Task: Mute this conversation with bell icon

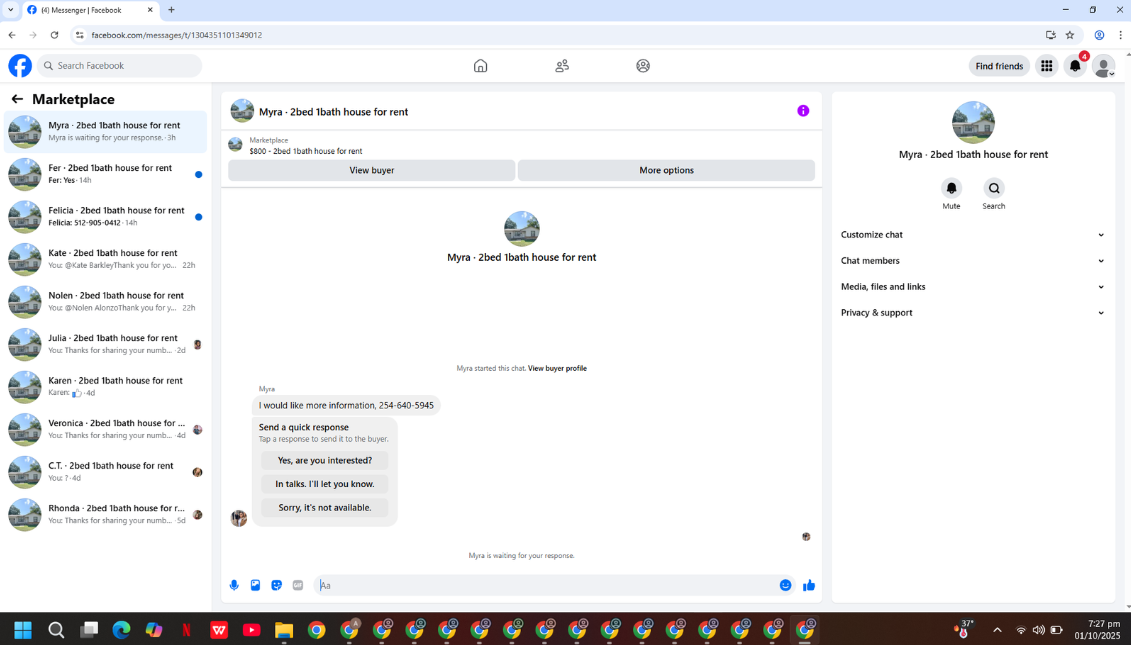Action: coord(951,188)
